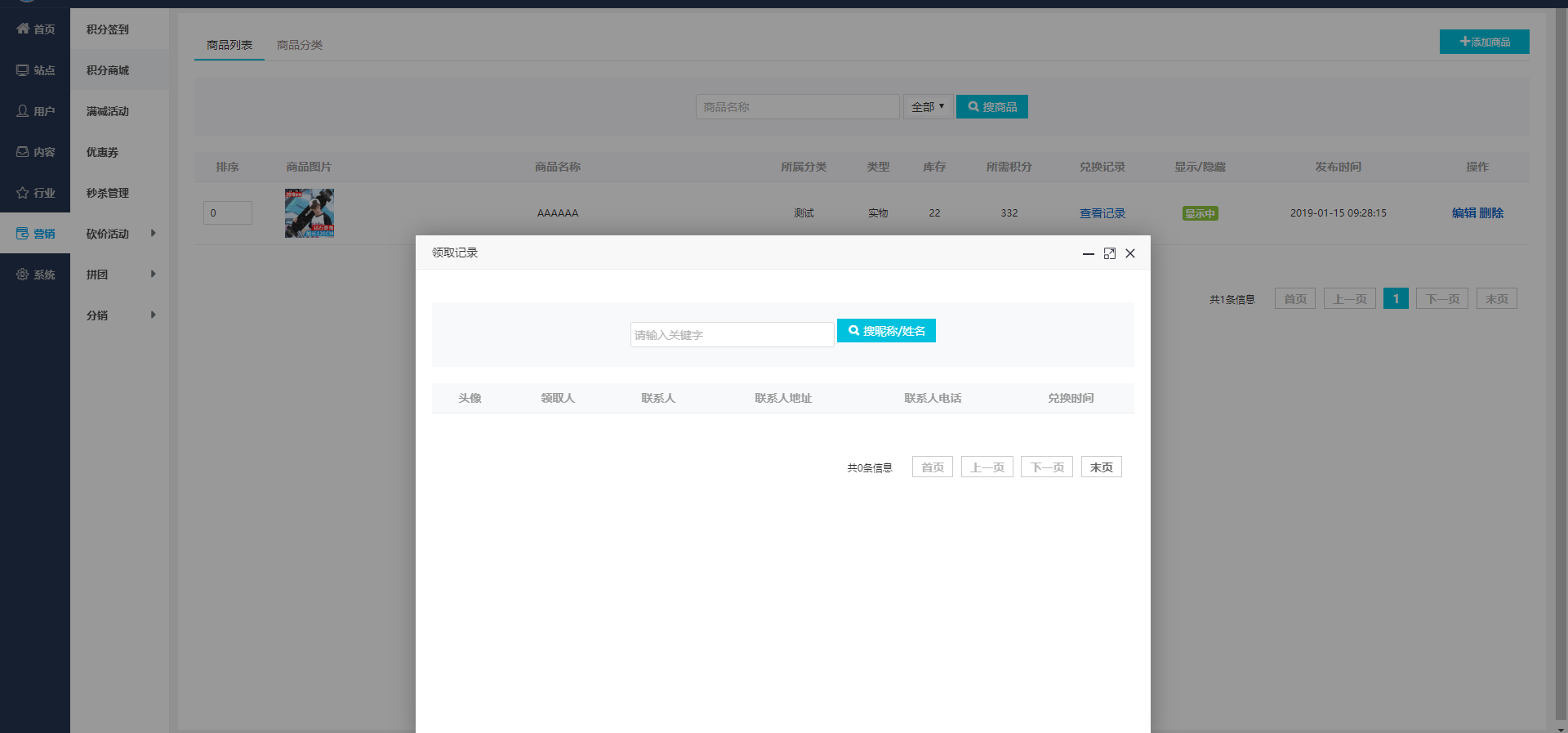This screenshot has width=1568, height=733.
Task: Click the 行业 star icon
Action: point(23,193)
